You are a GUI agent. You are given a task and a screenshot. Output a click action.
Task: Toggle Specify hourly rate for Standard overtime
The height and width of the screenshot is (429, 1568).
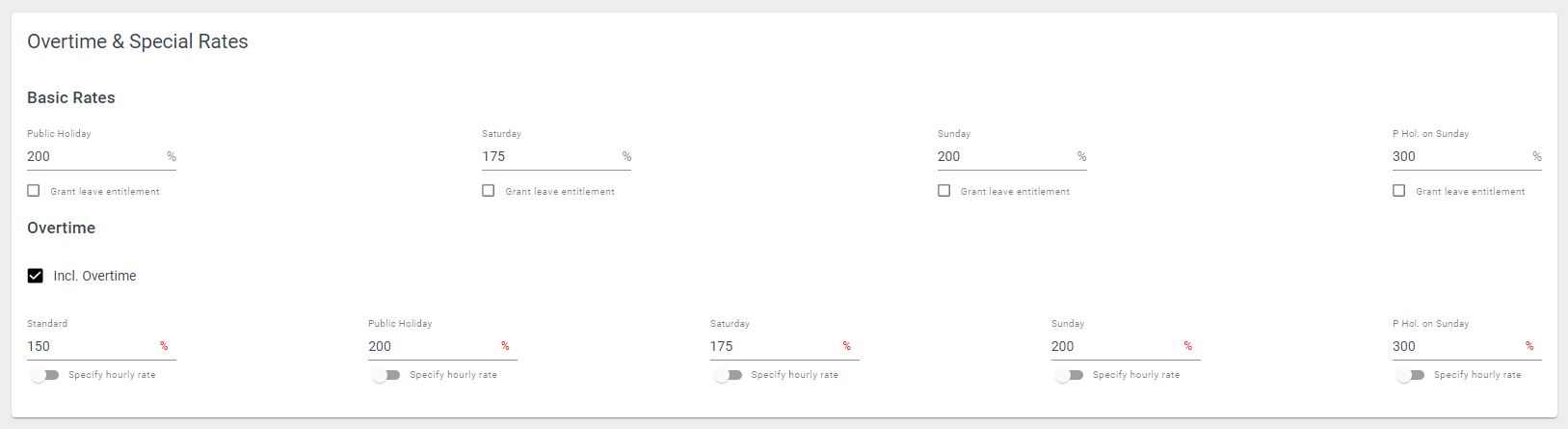(44, 375)
